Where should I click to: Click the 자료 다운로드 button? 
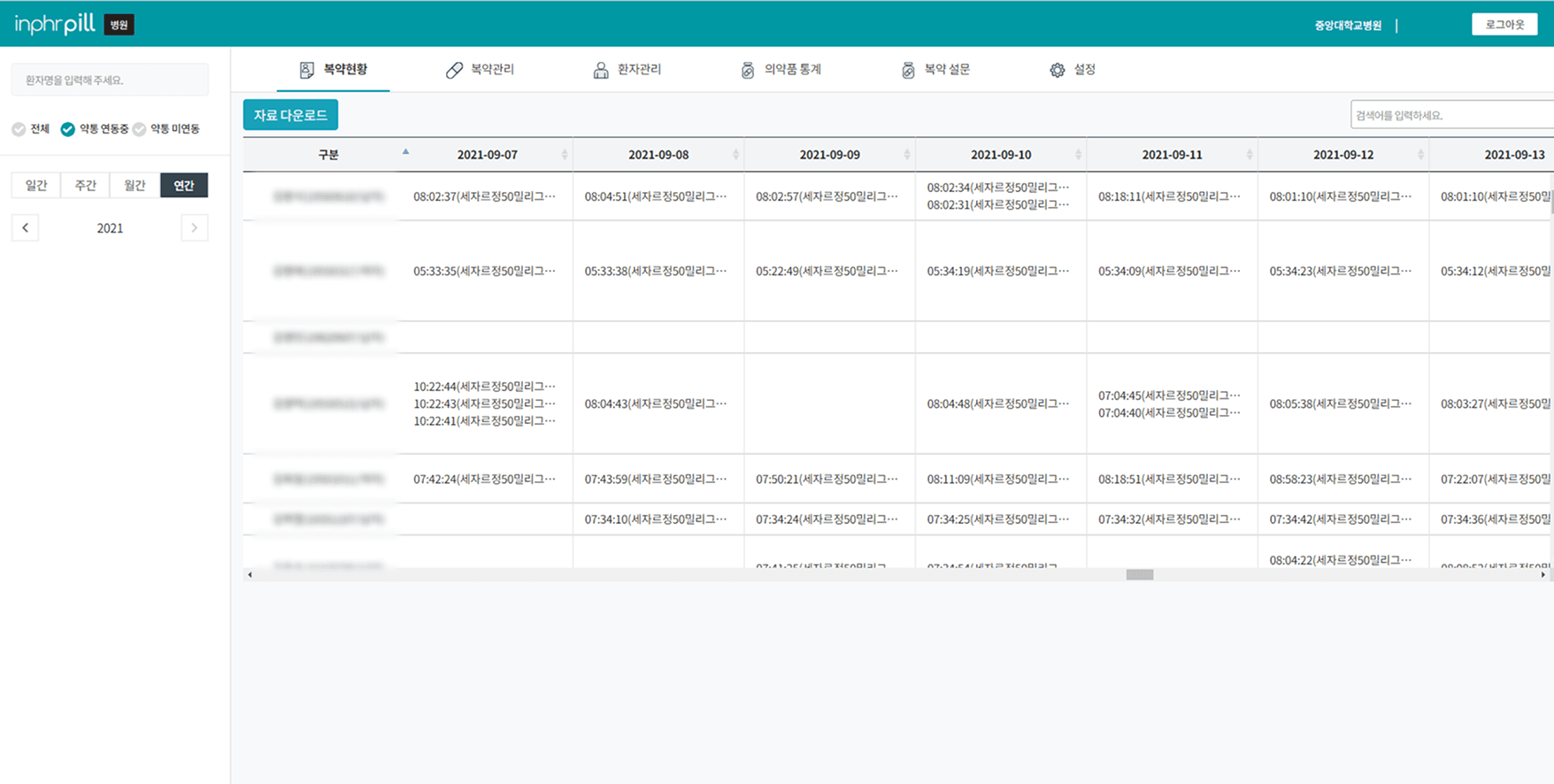[290, 115]
